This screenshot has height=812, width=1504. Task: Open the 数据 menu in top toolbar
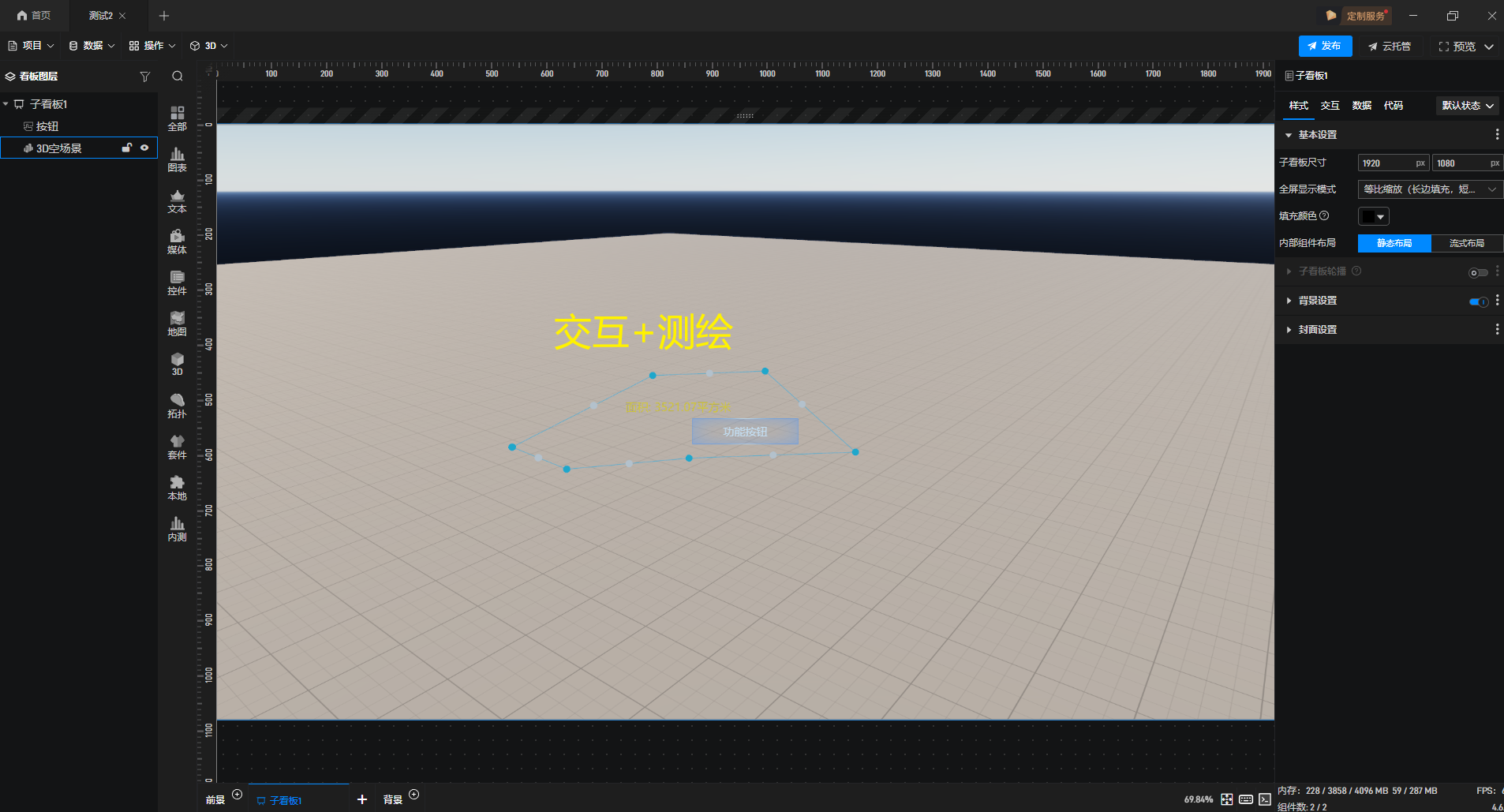click(x=92, y=46)
